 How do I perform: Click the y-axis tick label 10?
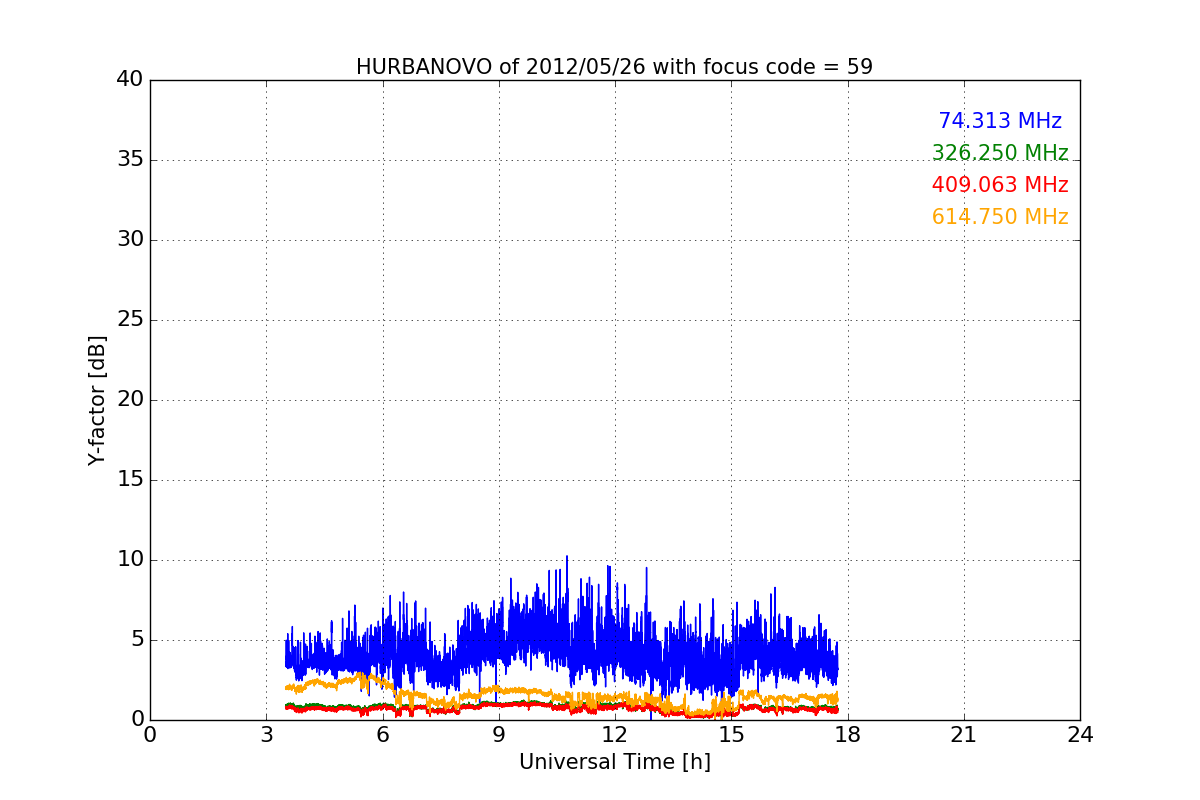(129, 560)
